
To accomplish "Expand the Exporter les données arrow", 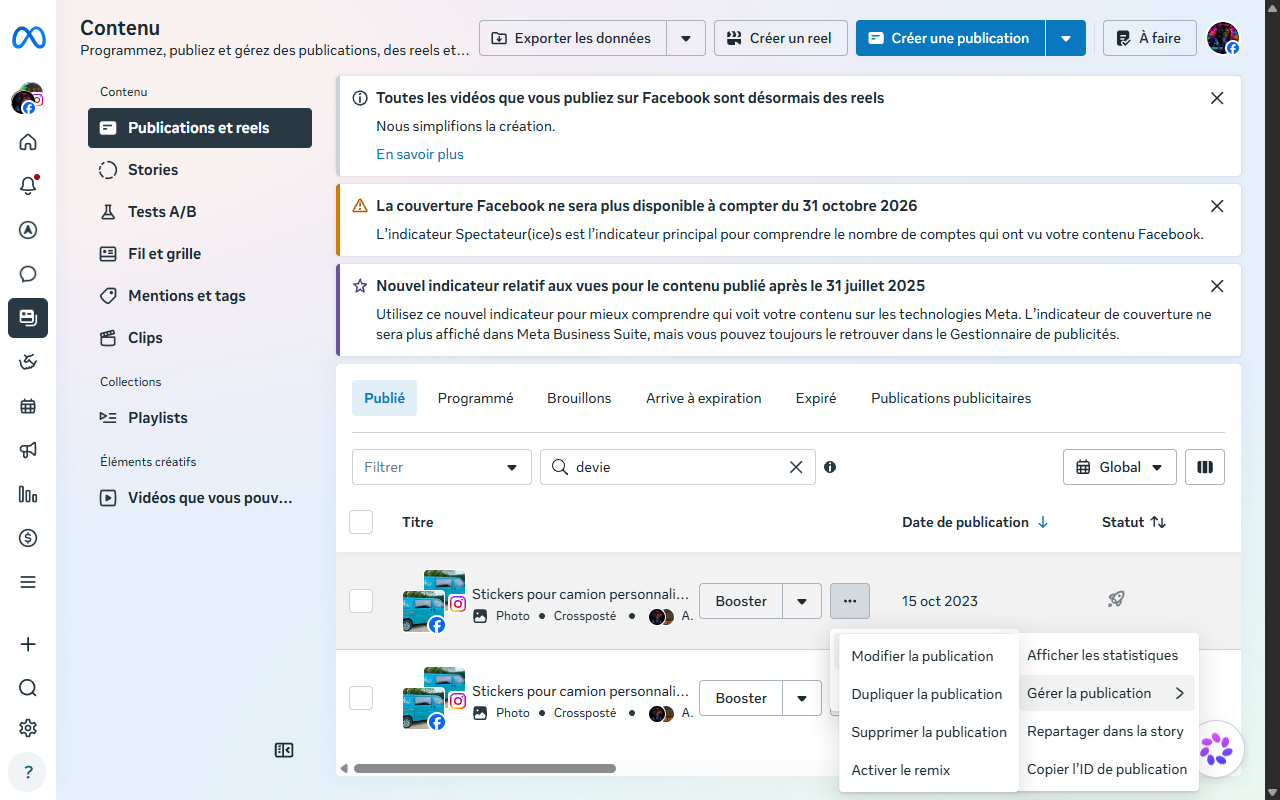I will click(686, 38).
